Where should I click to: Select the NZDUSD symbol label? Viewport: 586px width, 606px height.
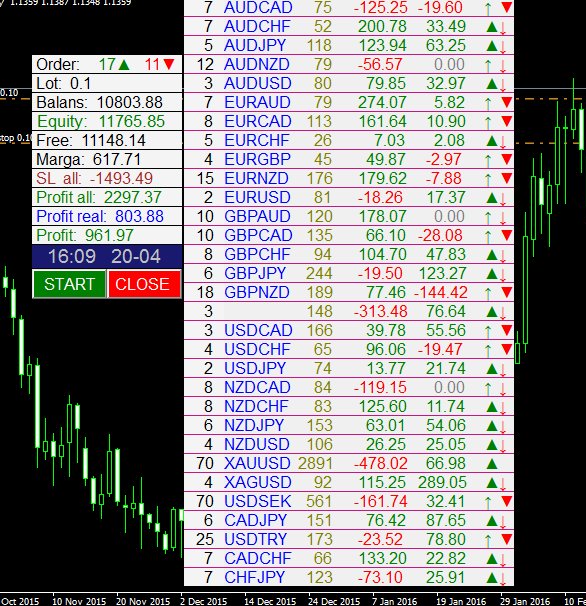(257, 444)
